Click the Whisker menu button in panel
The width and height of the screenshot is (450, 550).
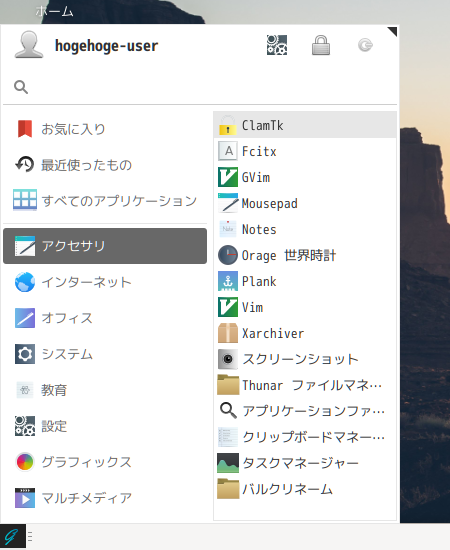click(13, 536)
